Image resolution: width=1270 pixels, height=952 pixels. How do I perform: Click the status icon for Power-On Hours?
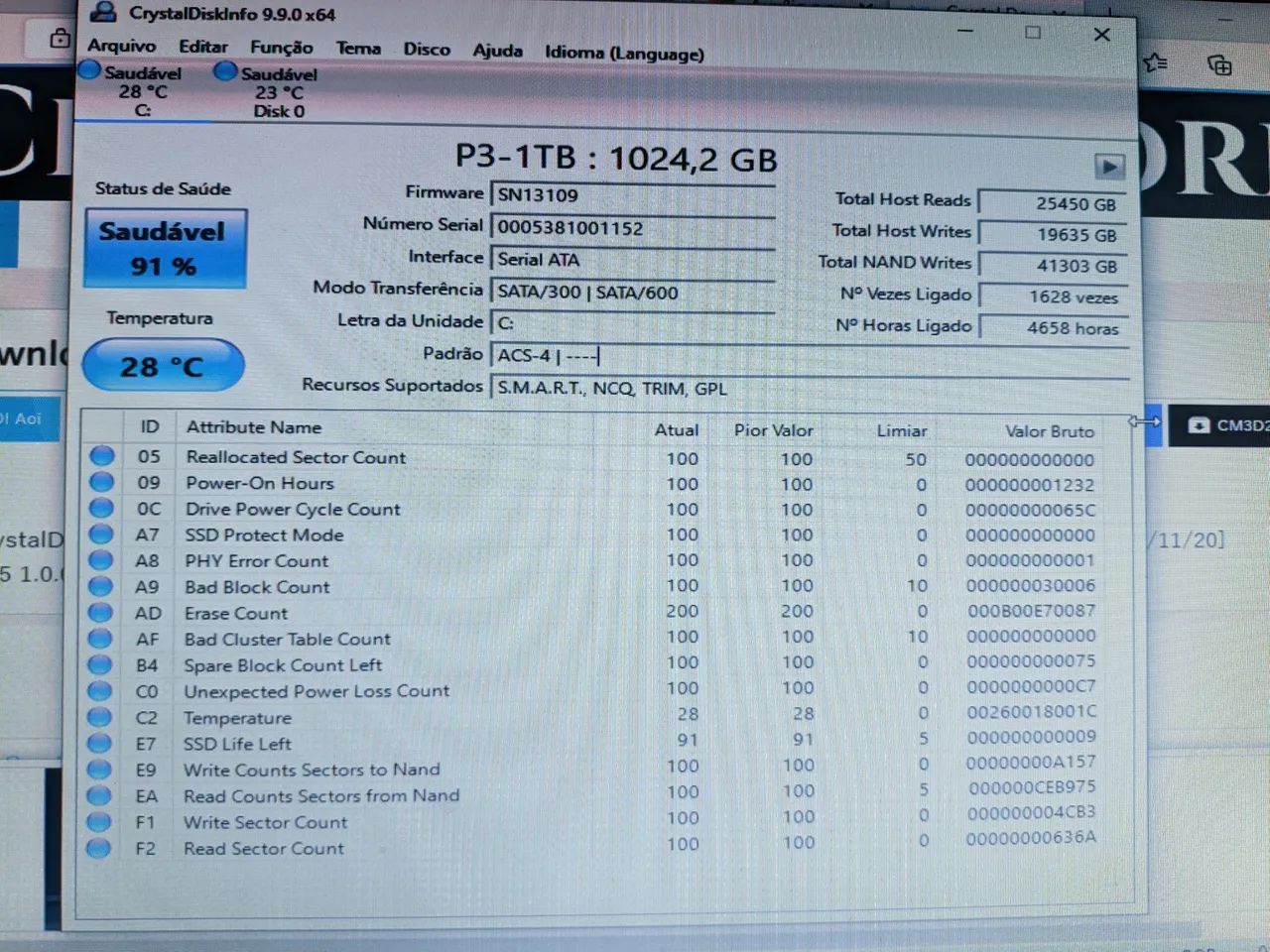pyautogui.click(x=101, y=482)
